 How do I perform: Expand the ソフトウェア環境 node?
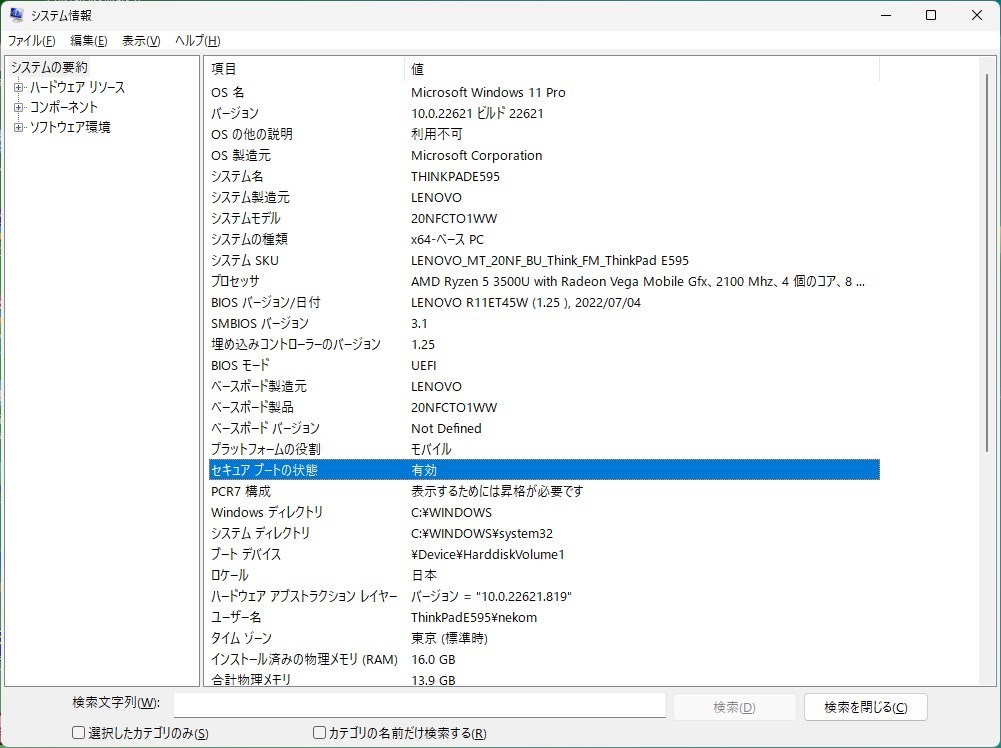[x=19, y=128]
